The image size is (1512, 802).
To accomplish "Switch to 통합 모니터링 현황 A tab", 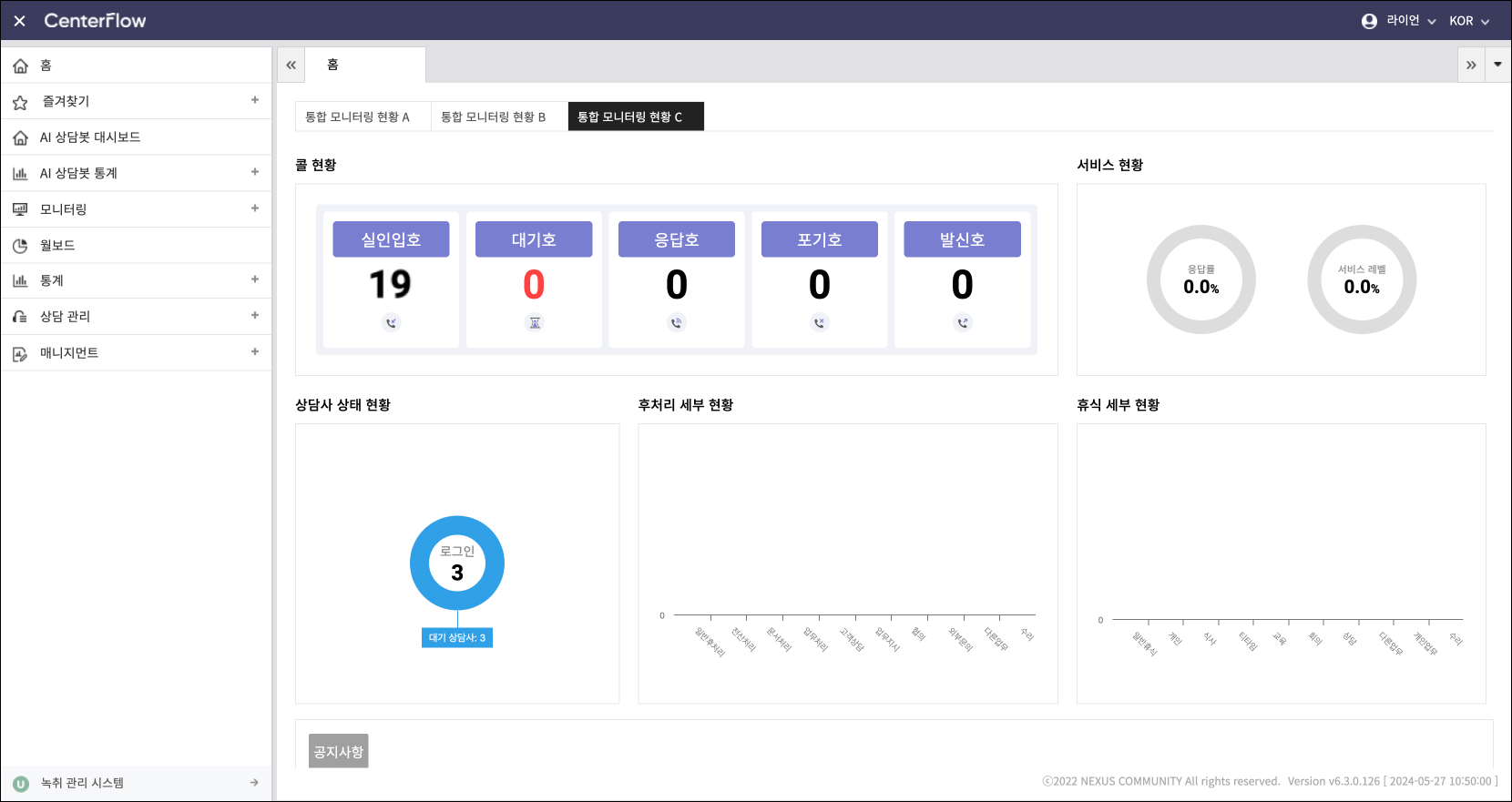I will pos(358,117).
